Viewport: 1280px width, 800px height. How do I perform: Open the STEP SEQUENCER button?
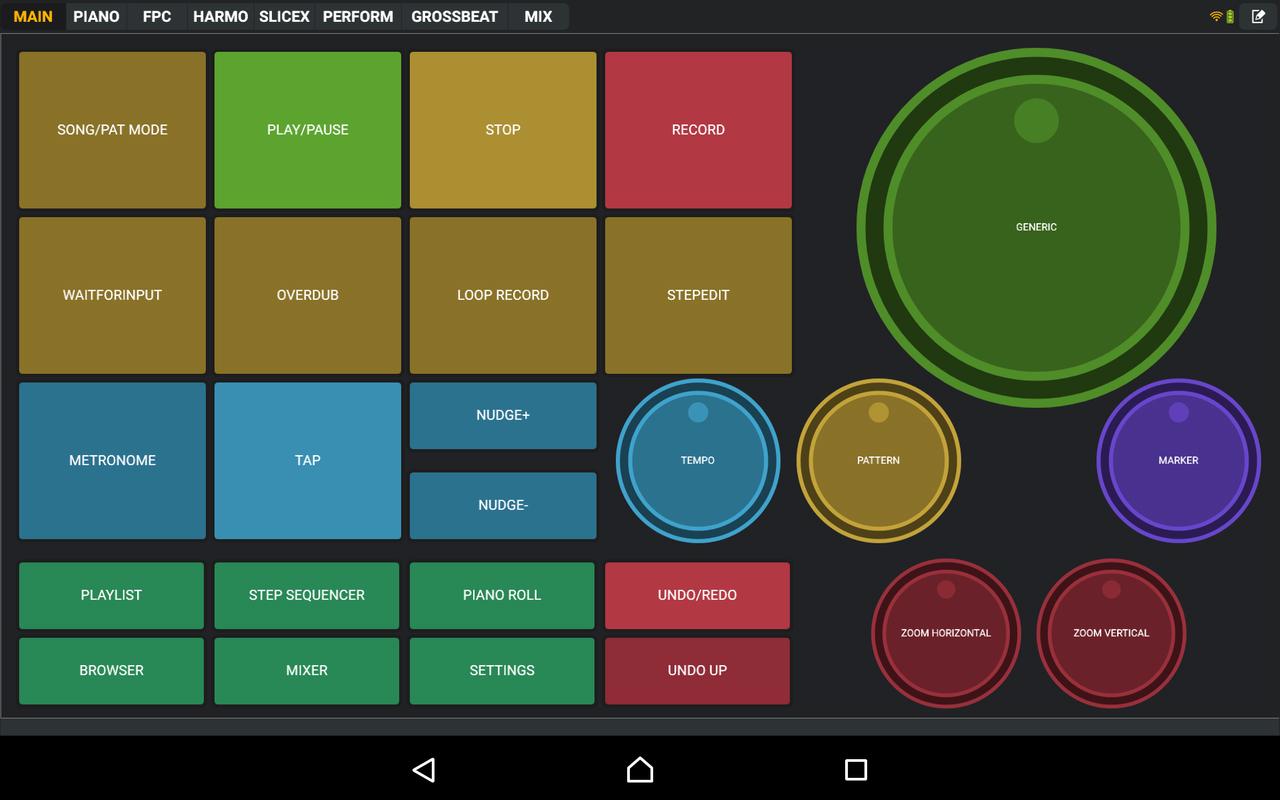coord(307,595)
